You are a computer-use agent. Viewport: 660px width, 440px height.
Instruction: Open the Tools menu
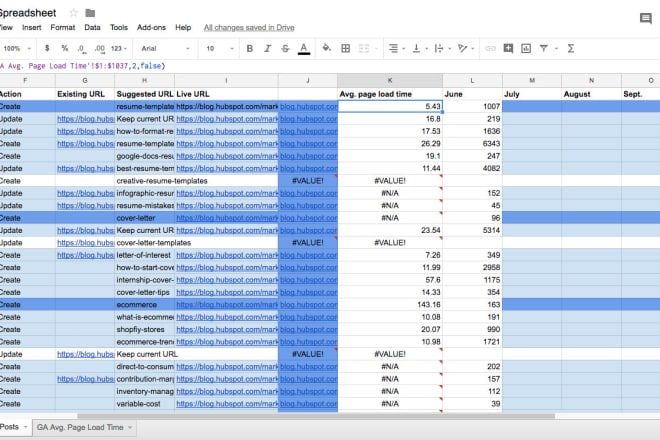(119, 27)
